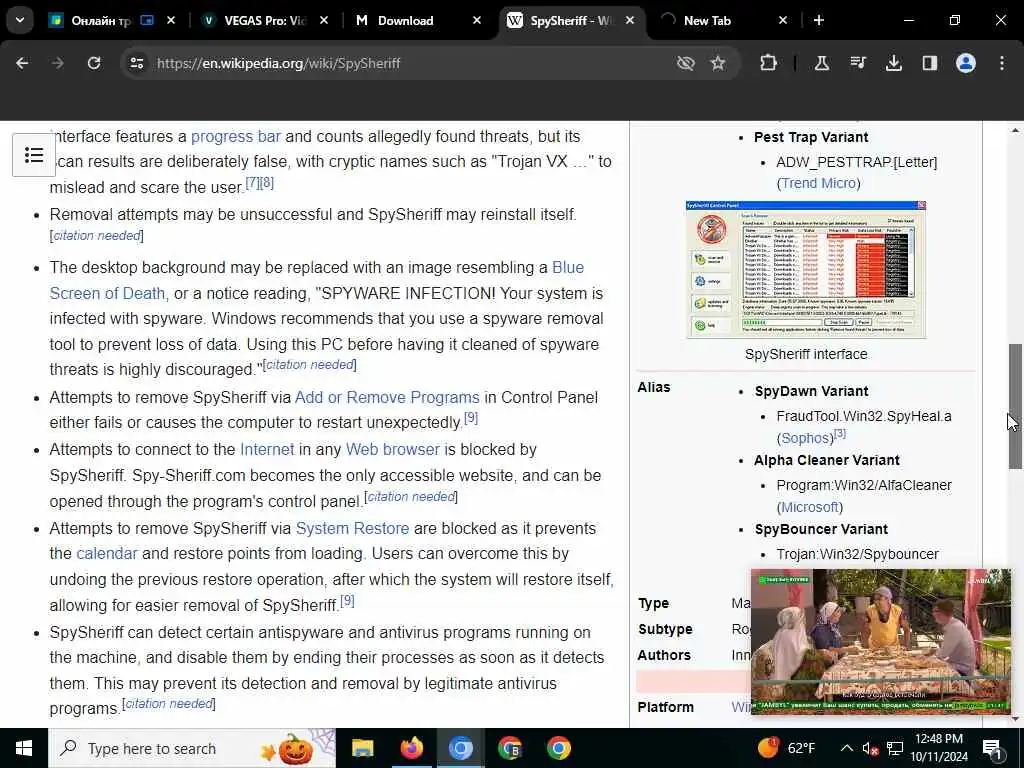Close the Download tab
The height and width of the screenshot is (768, 1024).
pos(477,21)
